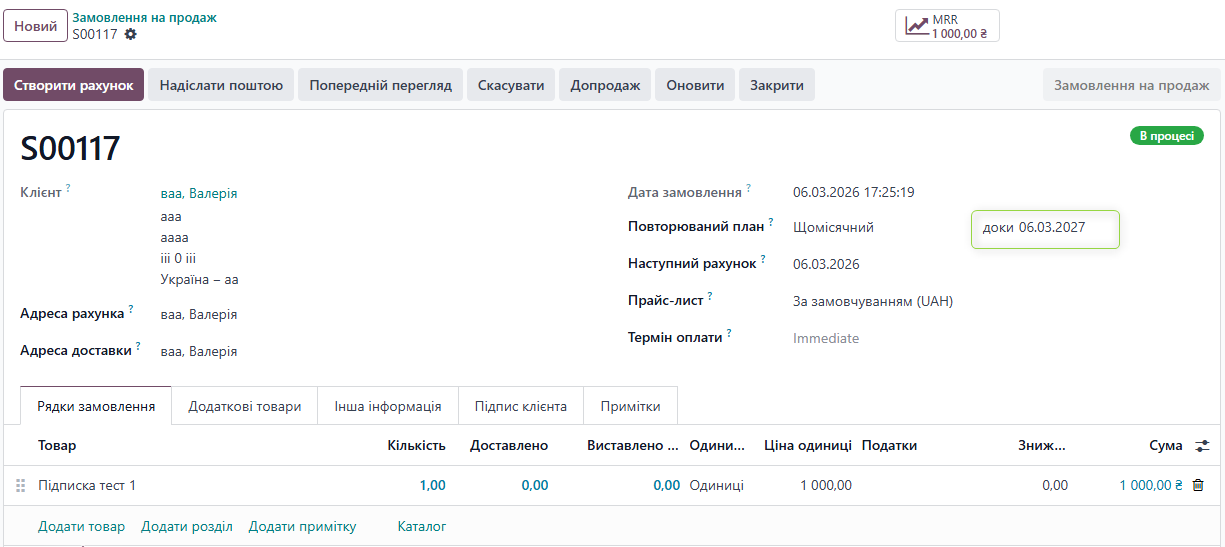
Task: Click Надіслати поштою button
Action: [x=221, y=85]
